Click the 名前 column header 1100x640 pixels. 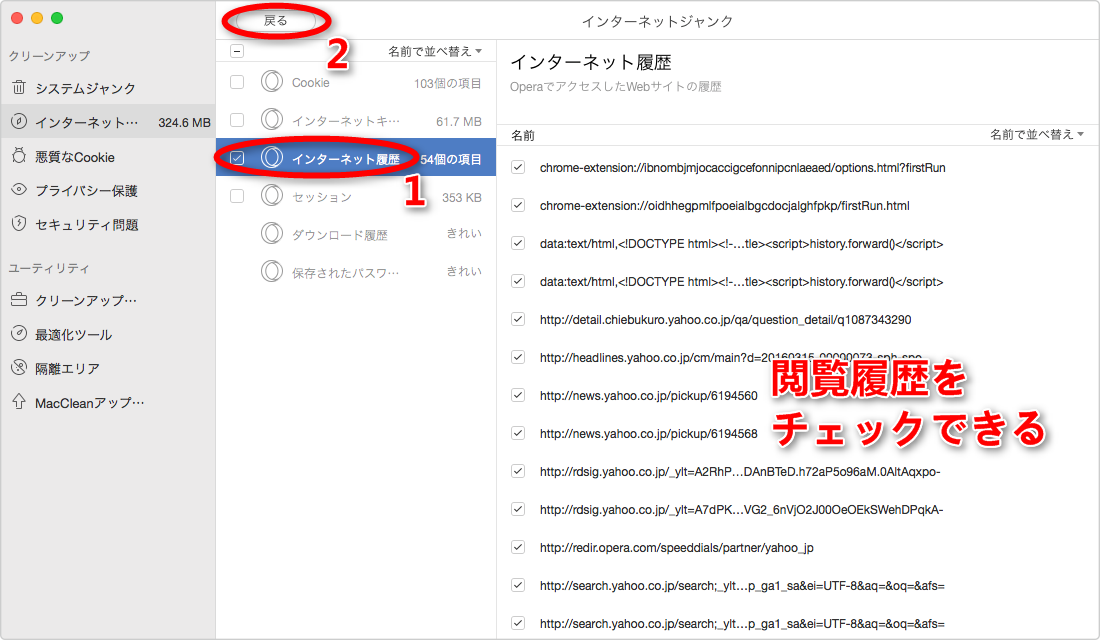point(523,135)
